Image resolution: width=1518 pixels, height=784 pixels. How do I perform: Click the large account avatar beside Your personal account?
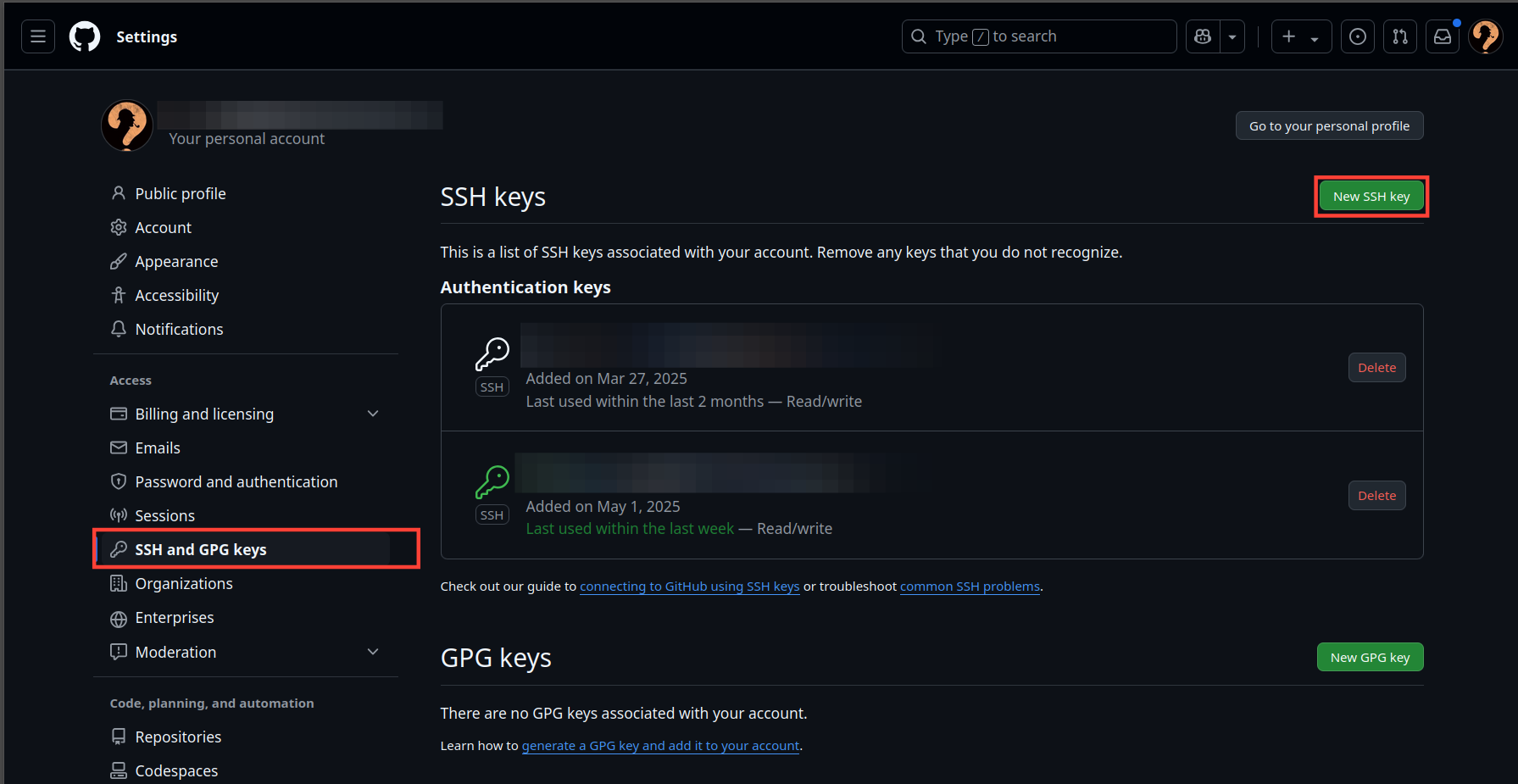click(x=127, y=125)
